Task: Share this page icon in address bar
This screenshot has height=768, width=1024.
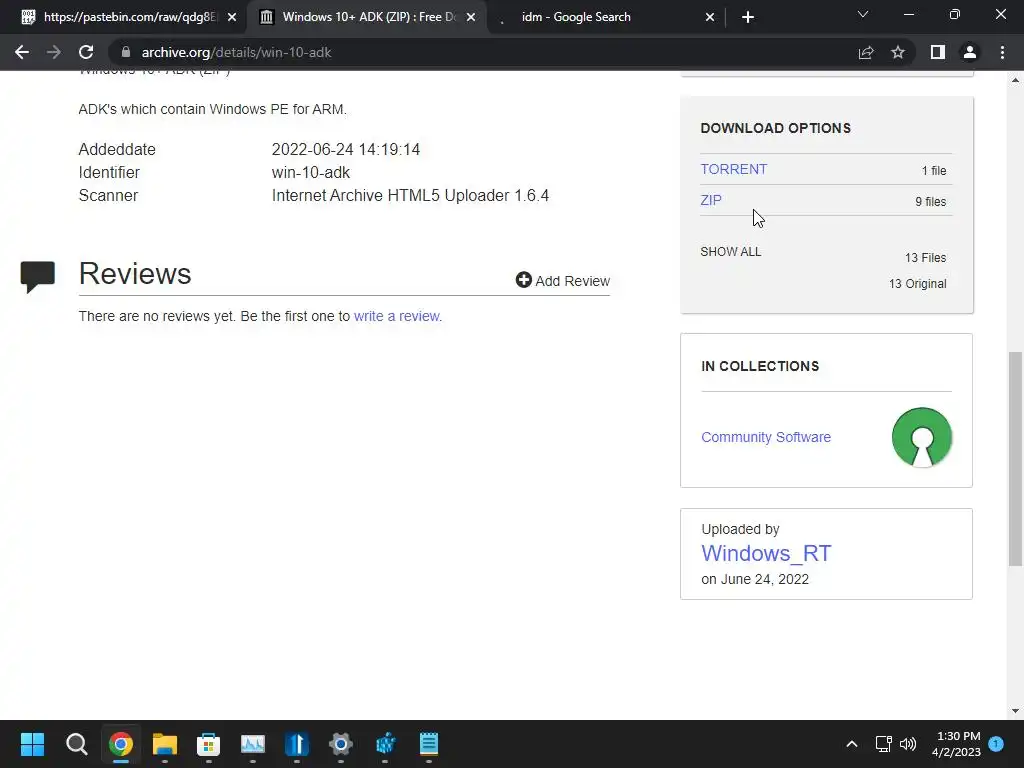Action: 866,52
